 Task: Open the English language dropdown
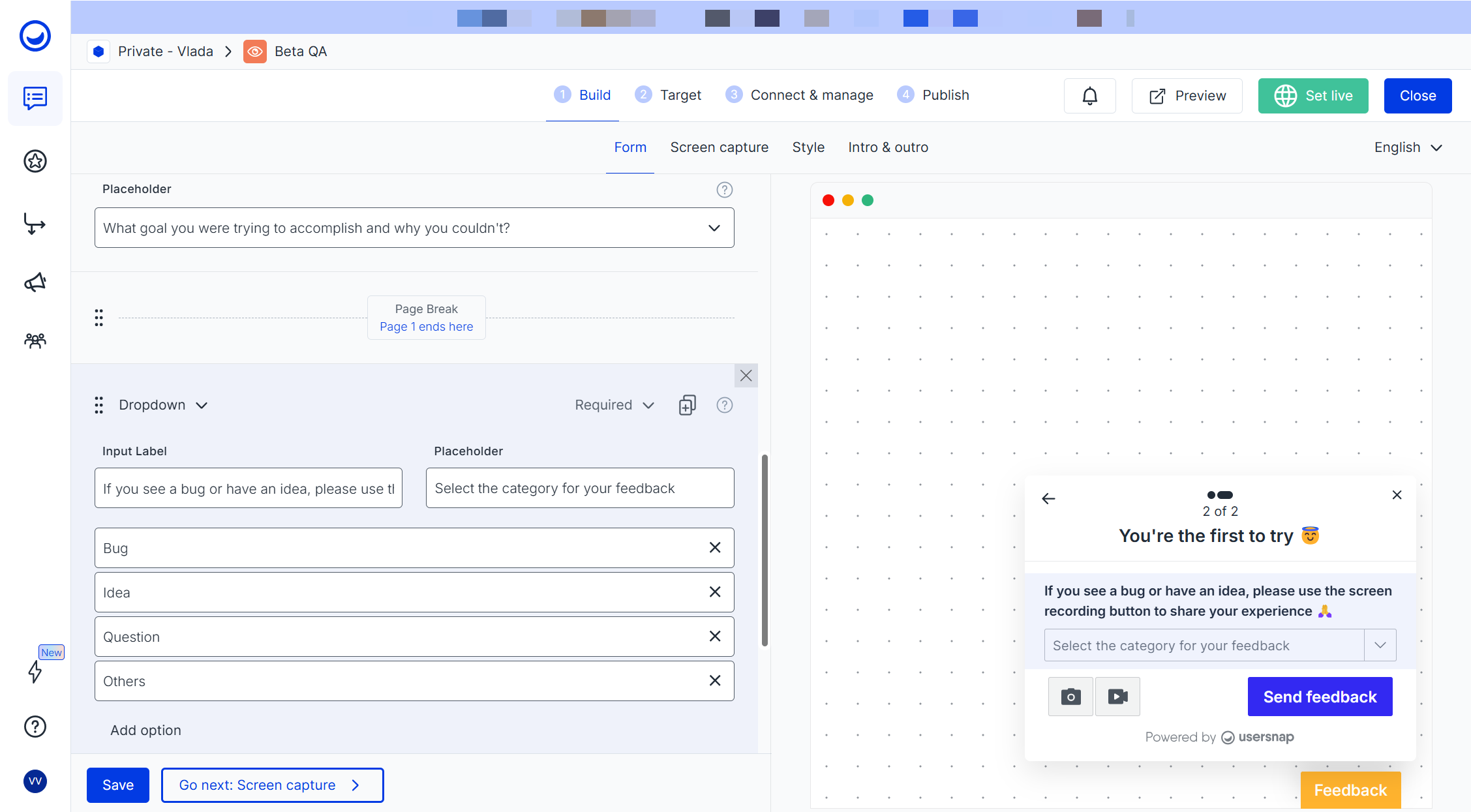1408,147
